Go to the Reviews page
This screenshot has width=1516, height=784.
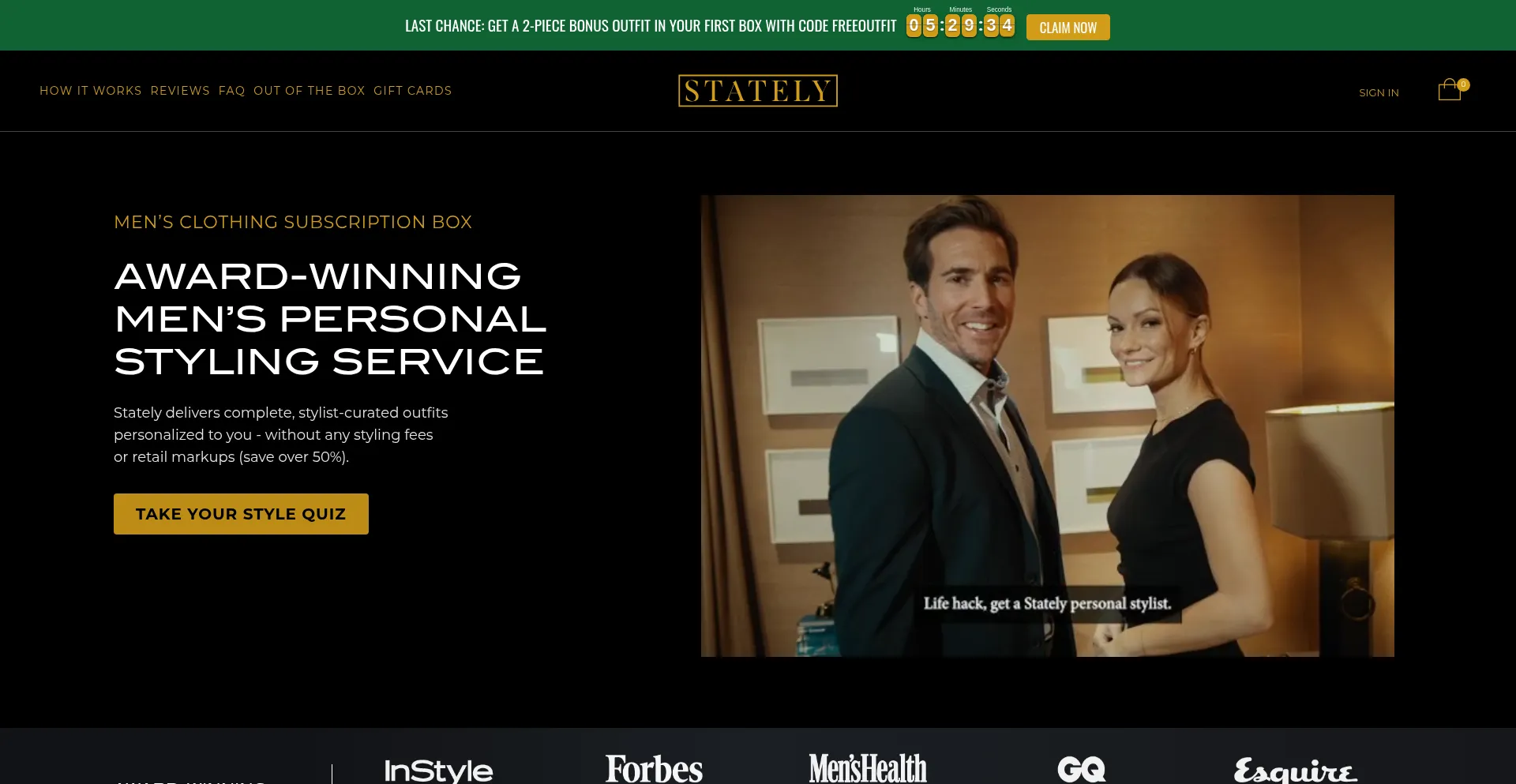[x=180, y=91]
